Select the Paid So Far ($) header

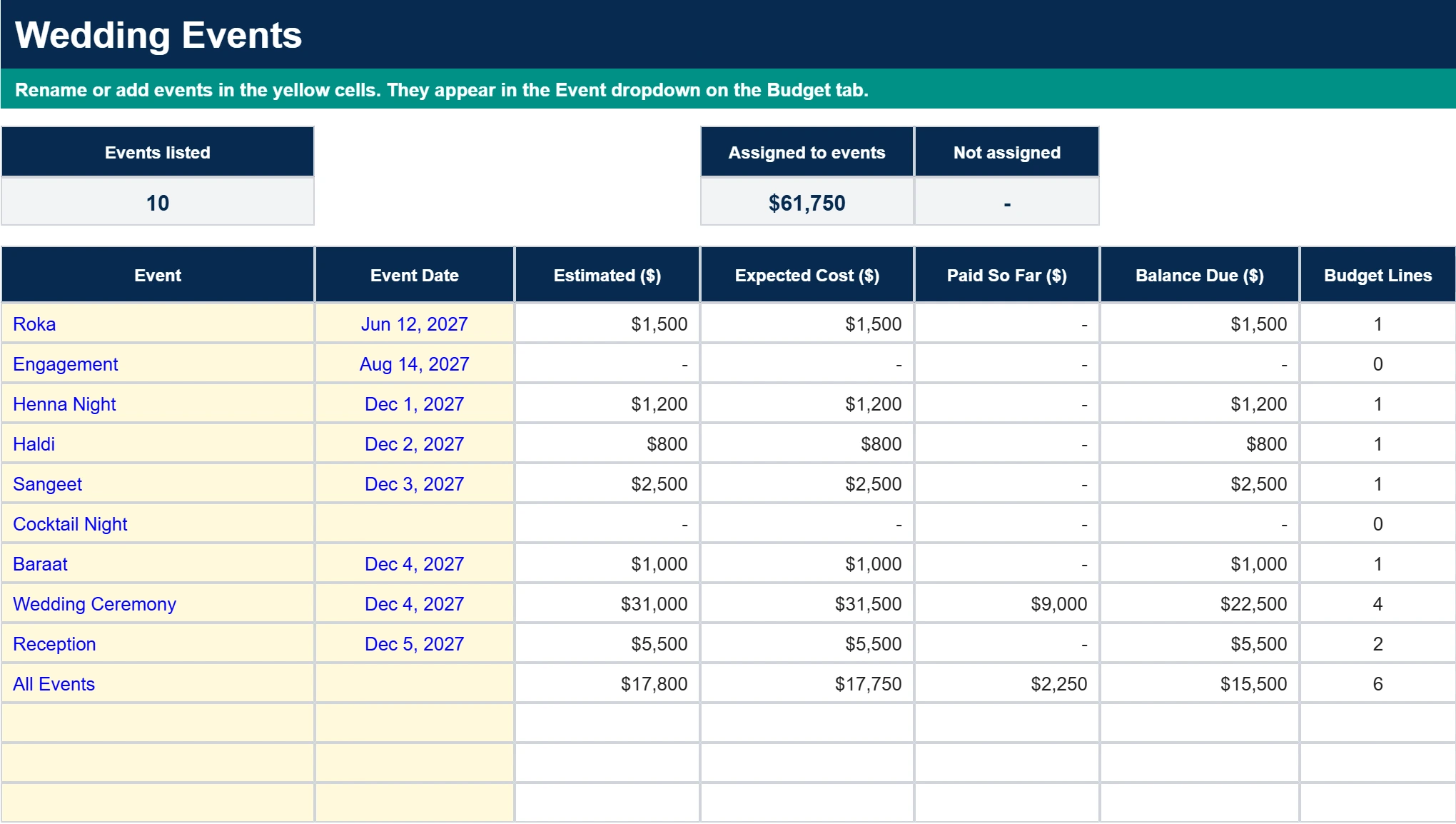tap(1007, 275)
